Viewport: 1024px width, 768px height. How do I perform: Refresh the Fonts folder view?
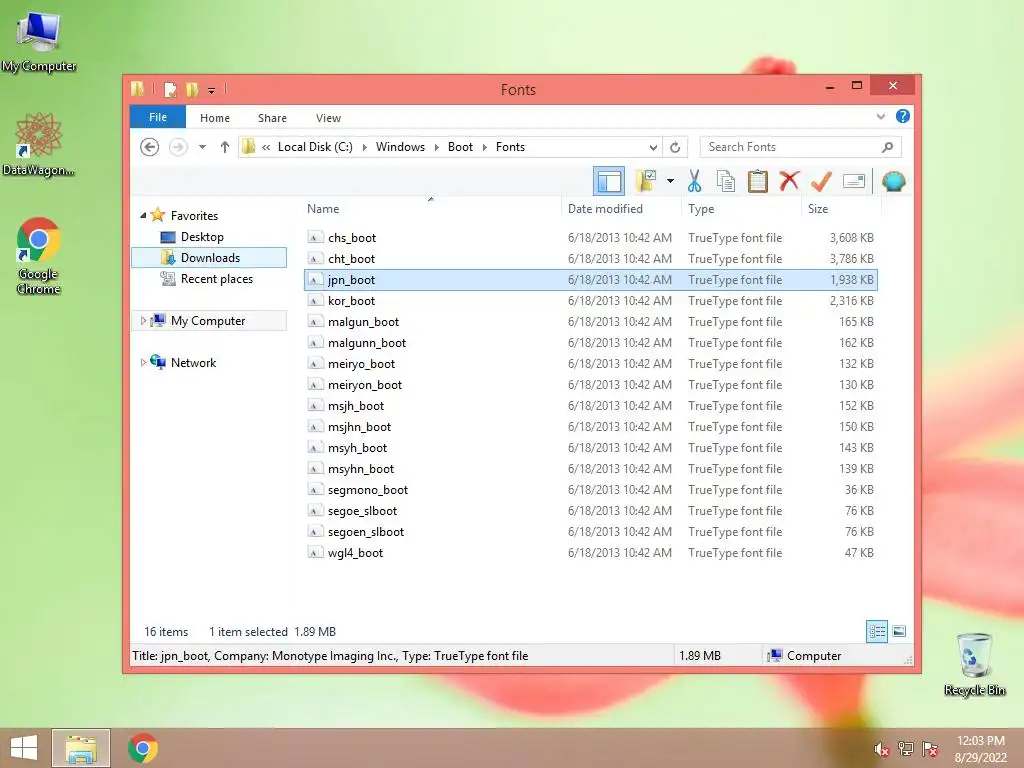[x=675, y=147]
